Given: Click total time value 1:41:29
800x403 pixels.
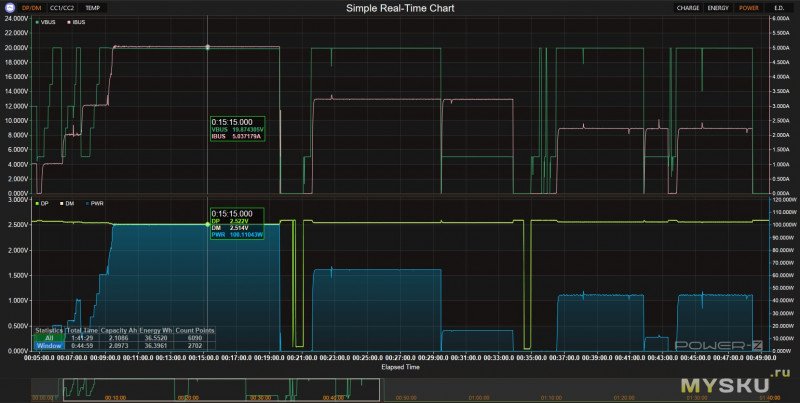Looking at the screenshot, I should (82, 338).
